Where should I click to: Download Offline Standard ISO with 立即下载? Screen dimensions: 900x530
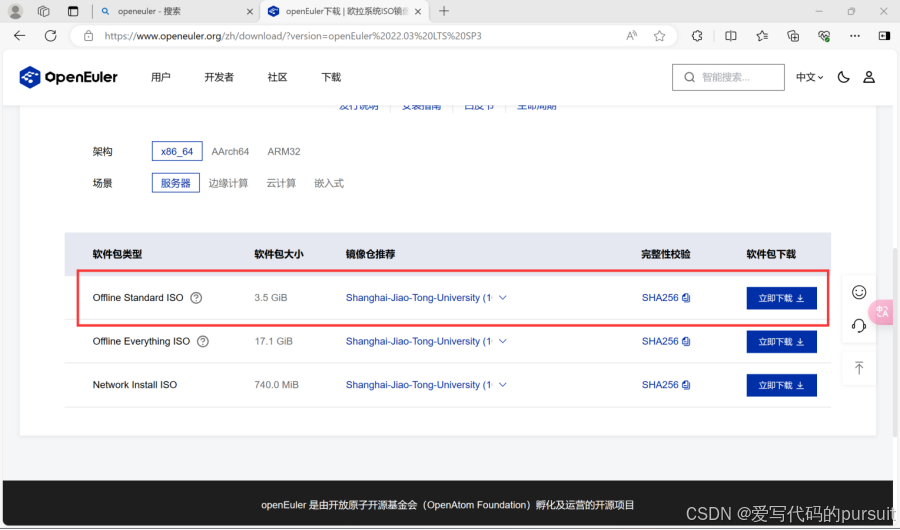pos(781,298)
